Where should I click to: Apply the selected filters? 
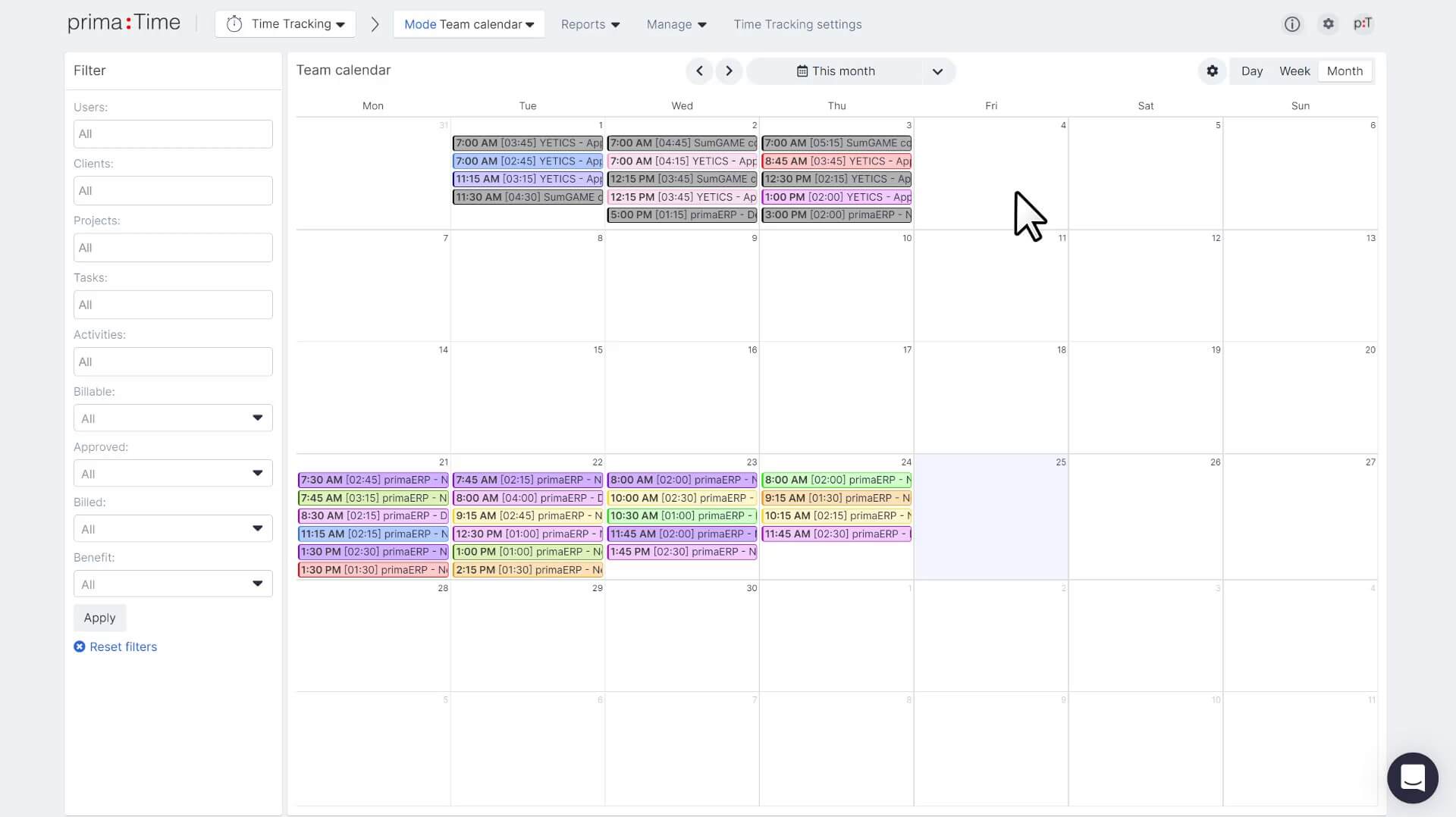pyautogui.click(x=99, y=618)
